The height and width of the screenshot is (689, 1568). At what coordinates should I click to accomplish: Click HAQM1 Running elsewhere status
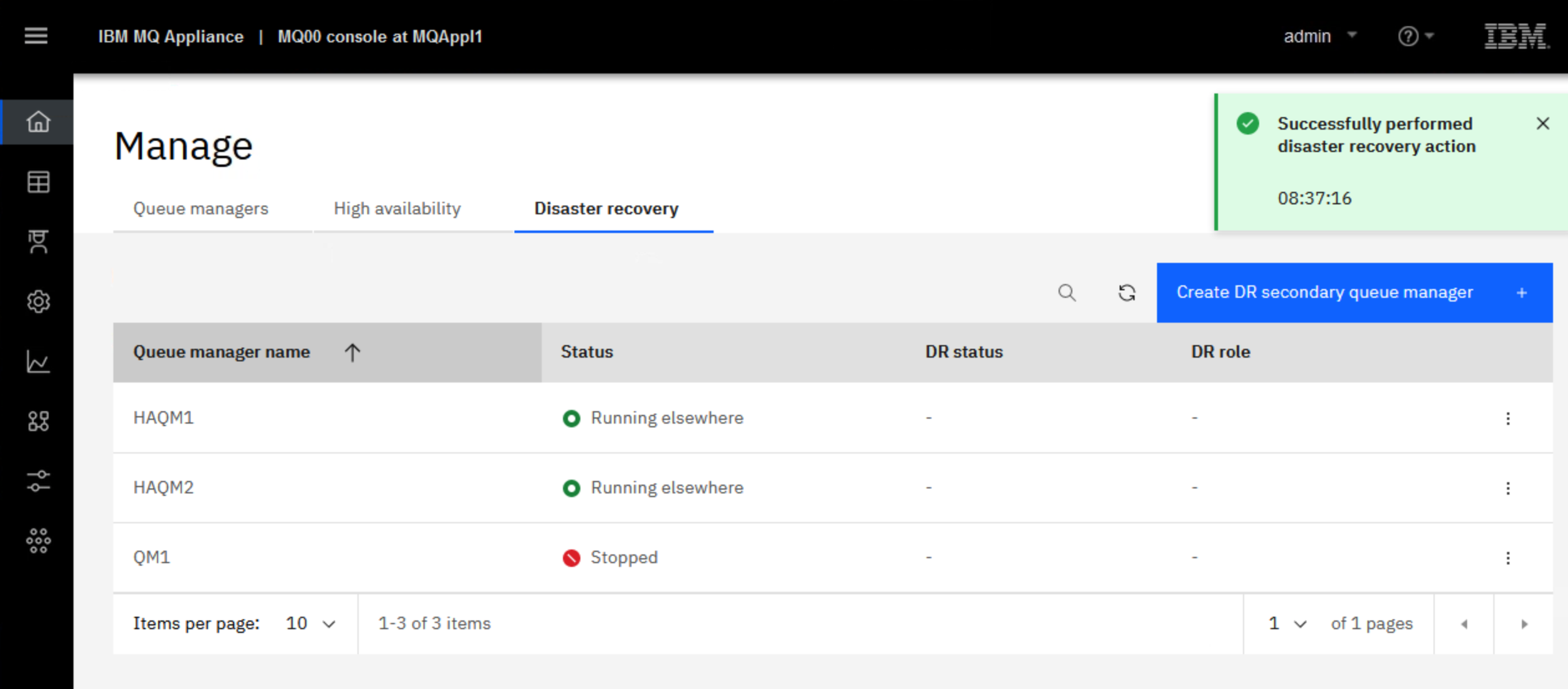[x=653, y=418]
